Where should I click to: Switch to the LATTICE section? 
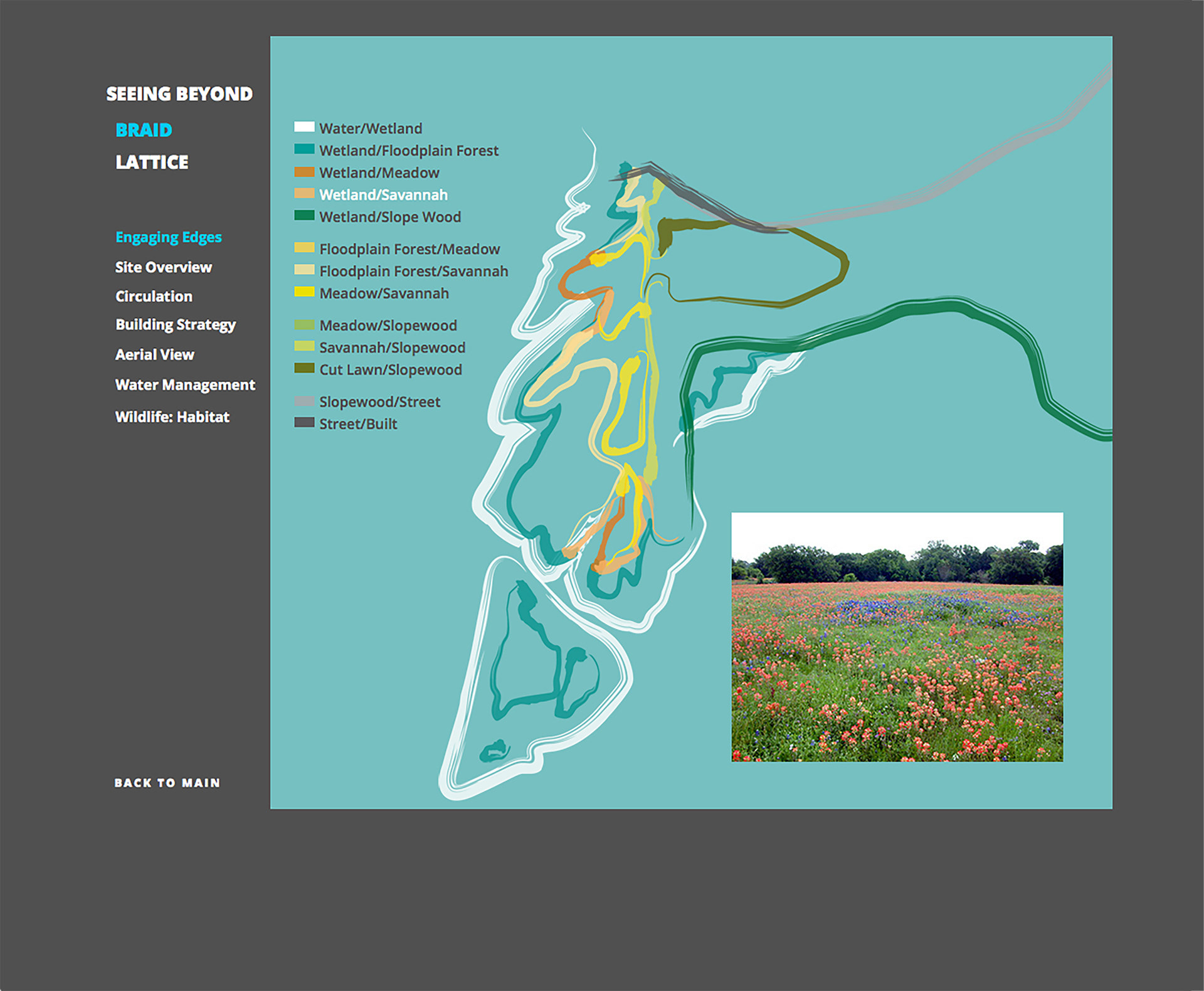(x=152, y=162)
